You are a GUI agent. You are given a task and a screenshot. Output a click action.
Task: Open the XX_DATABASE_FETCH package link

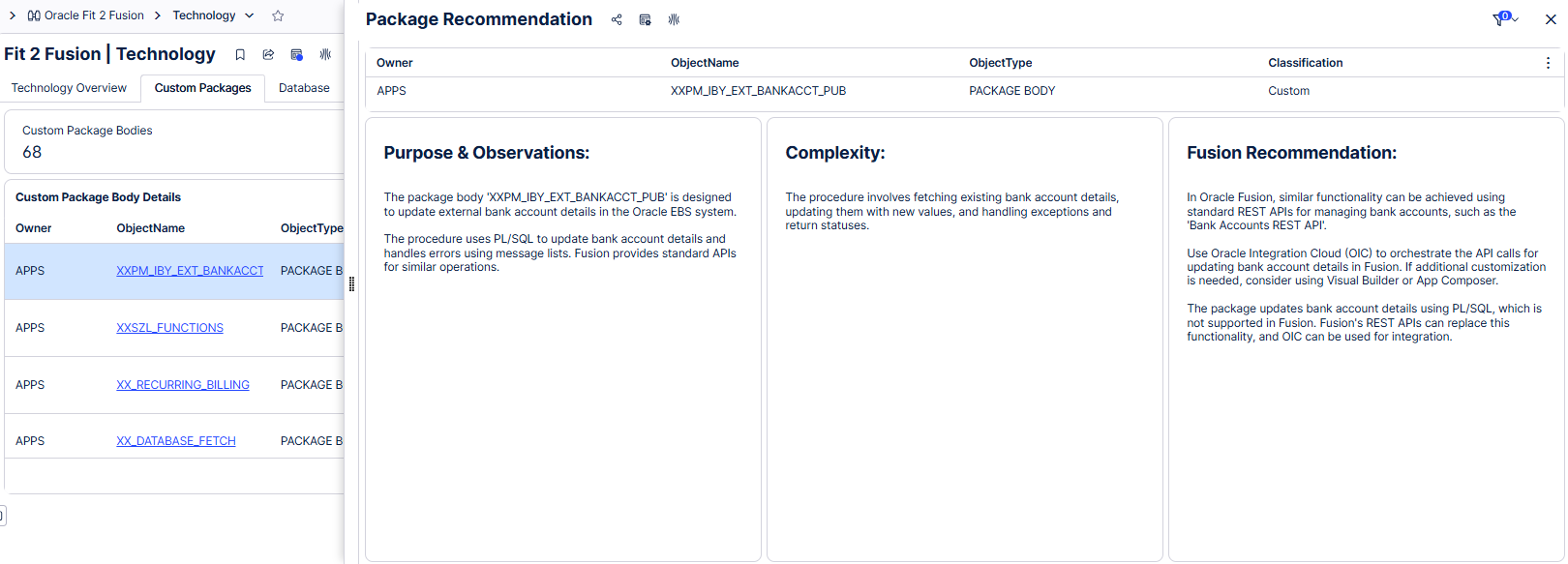pyautogui.click(x=176, y=441)
